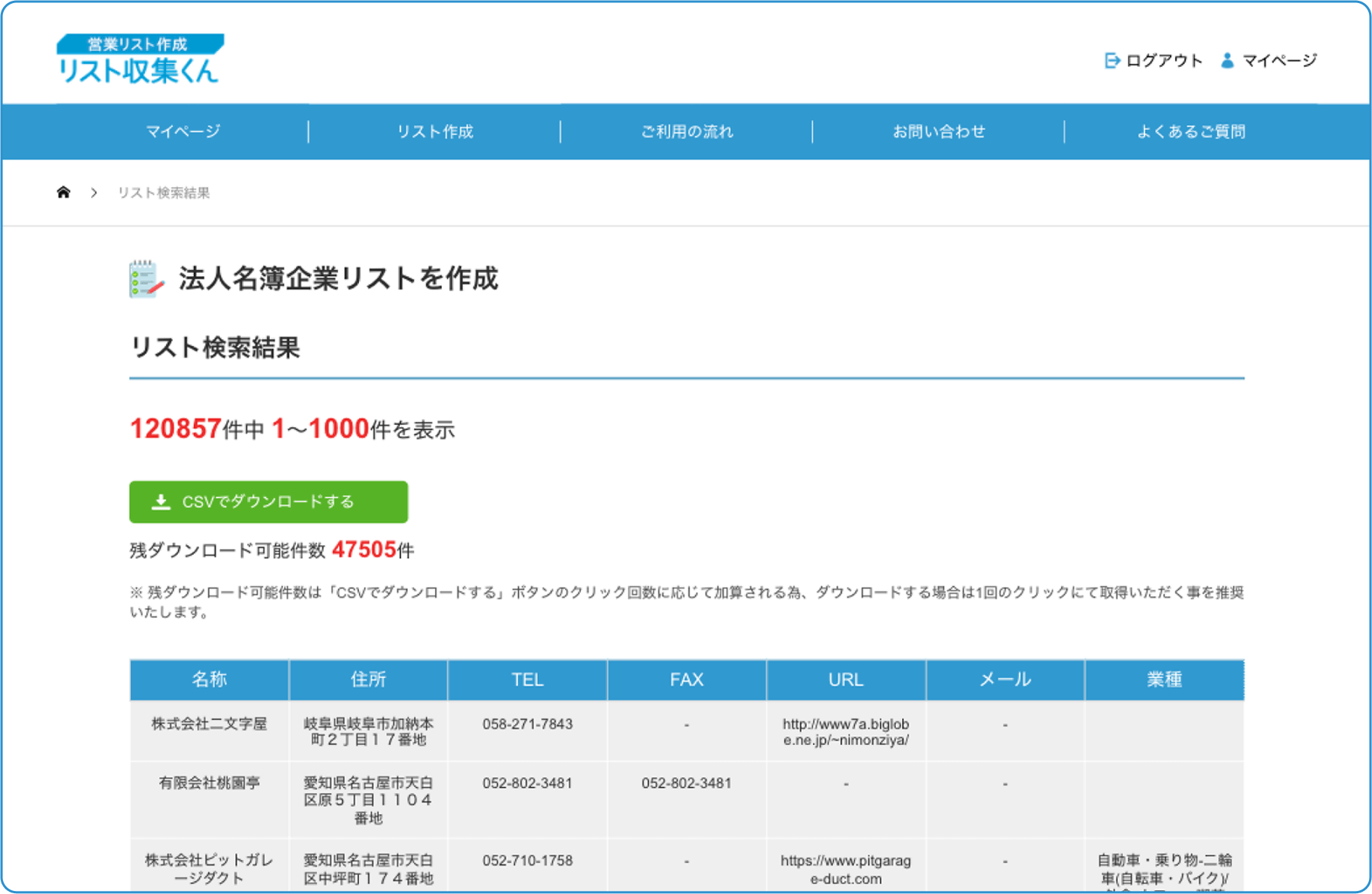The height and width of the screenshot is (894, 1372).
Task: Open よくあるご質問 page
Action: pos(1190,131)
